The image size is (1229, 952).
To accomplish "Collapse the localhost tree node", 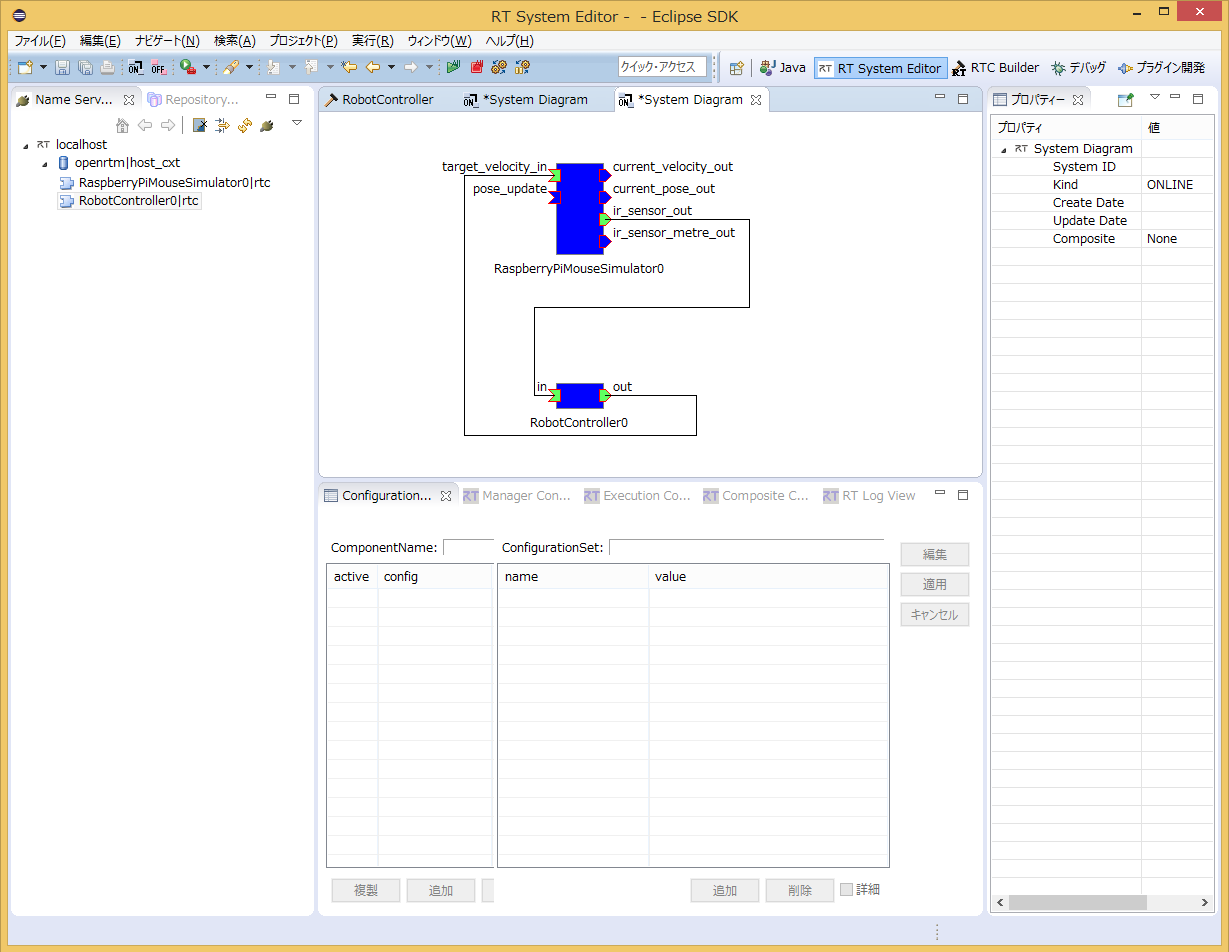I will click(26, 146).
